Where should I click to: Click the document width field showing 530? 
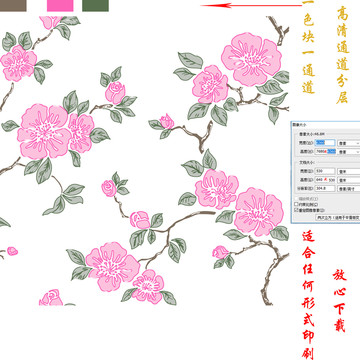pyautogui.click(x=325, y=171)
